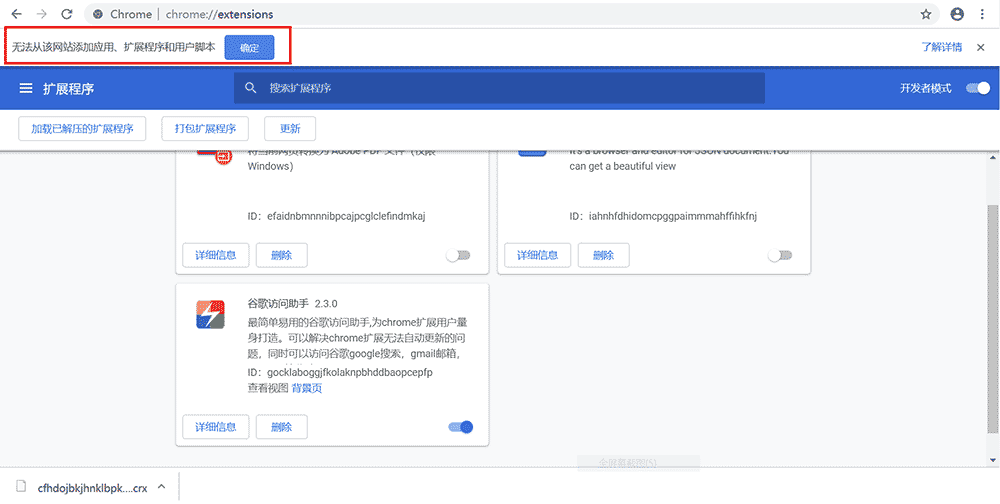Open the 了解详情 learn more link

[x=942, y=47]
